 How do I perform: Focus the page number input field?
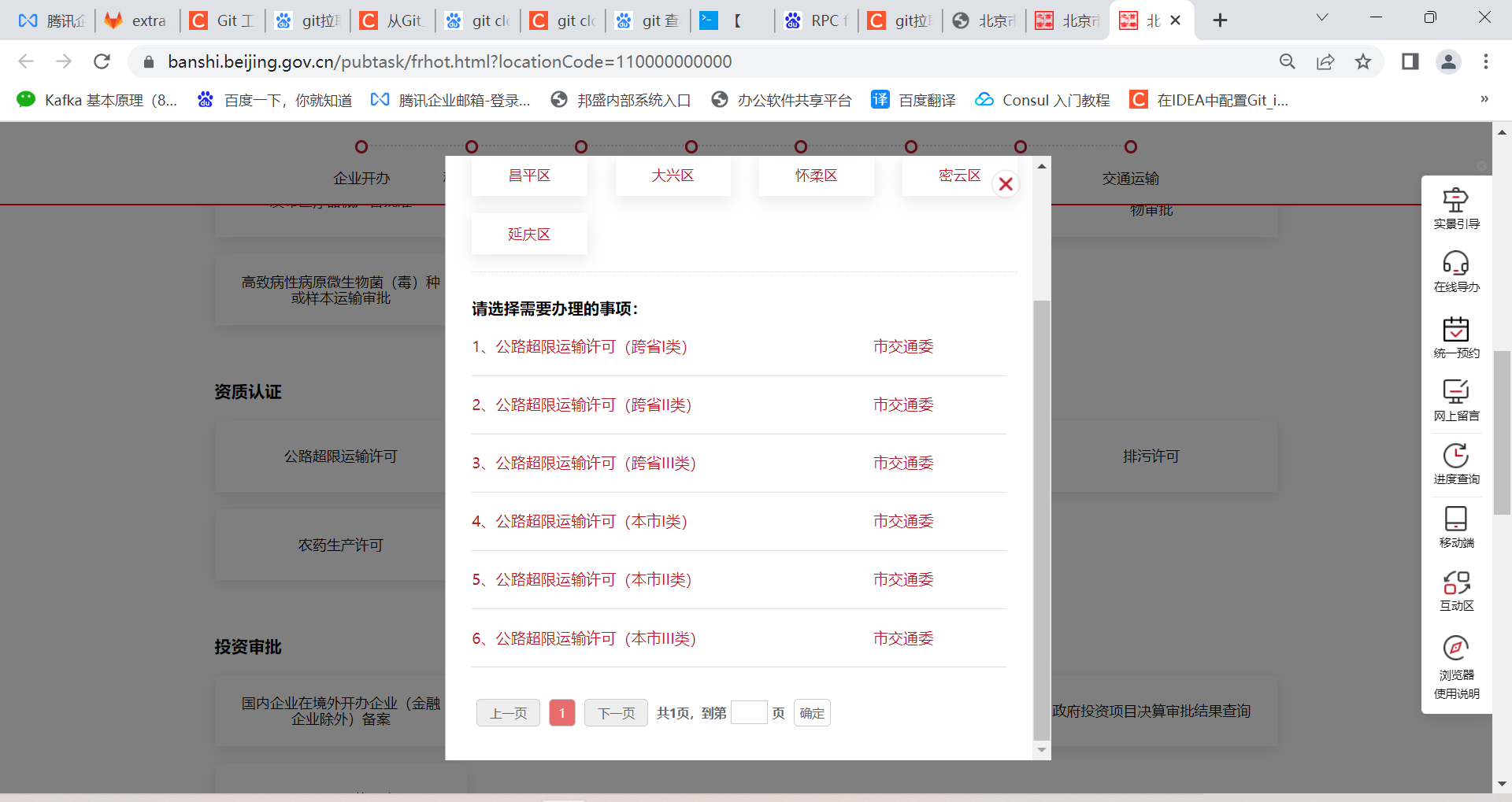[x=749, y=713]
